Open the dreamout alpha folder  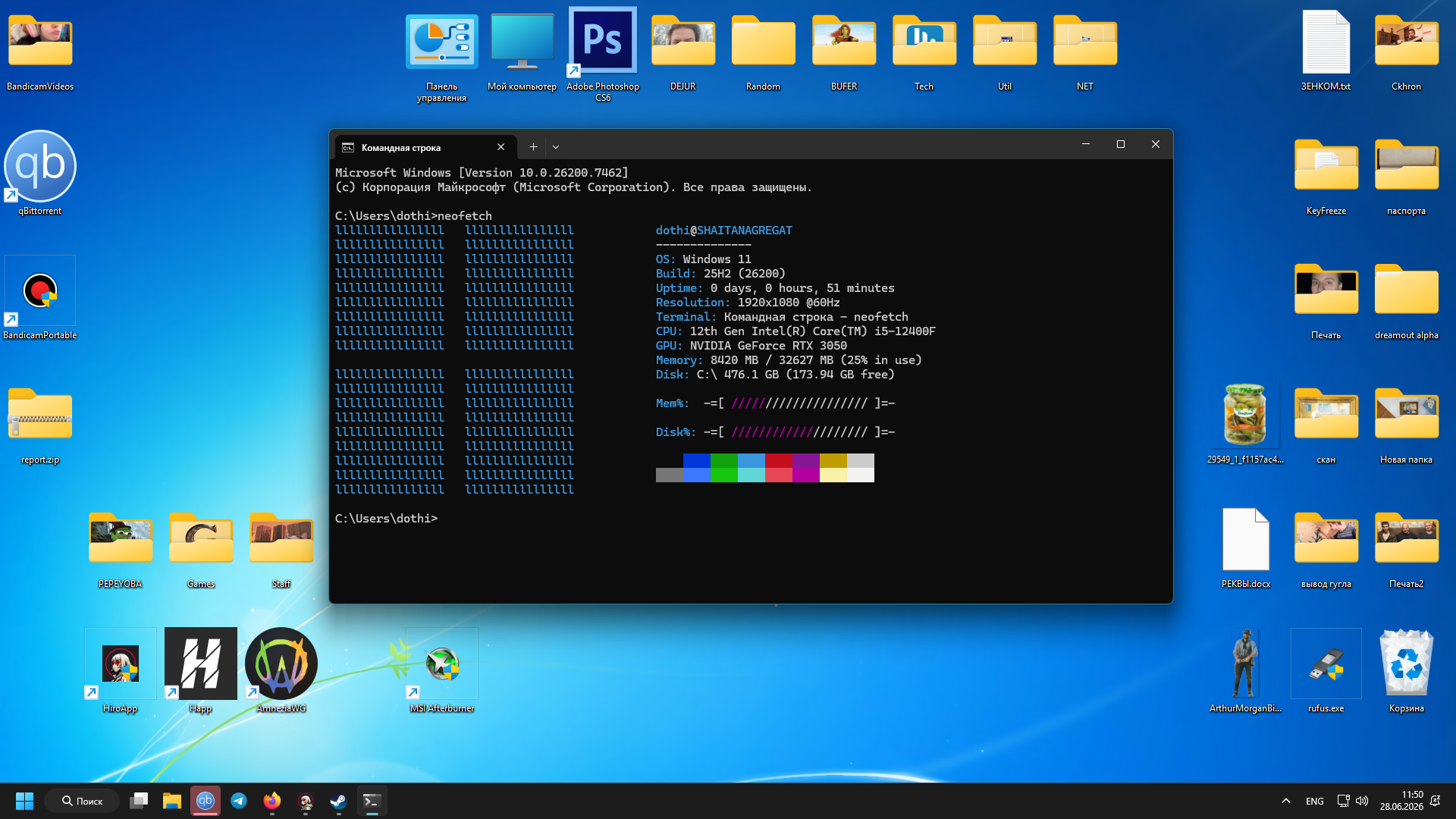click(x=1407, y=300)
